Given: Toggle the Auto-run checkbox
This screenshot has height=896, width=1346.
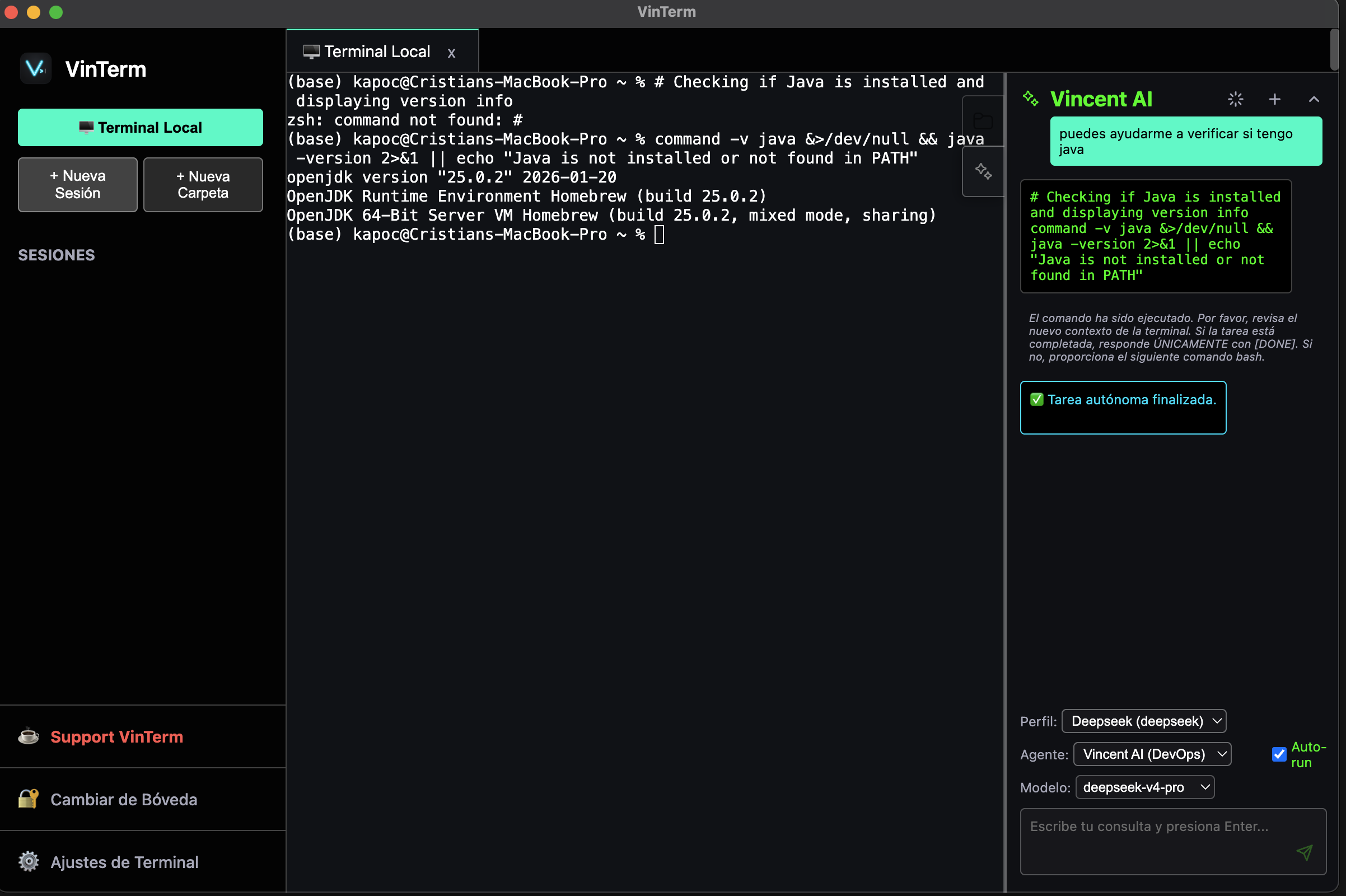Looking at the screenshot, I should point(1279,754).
